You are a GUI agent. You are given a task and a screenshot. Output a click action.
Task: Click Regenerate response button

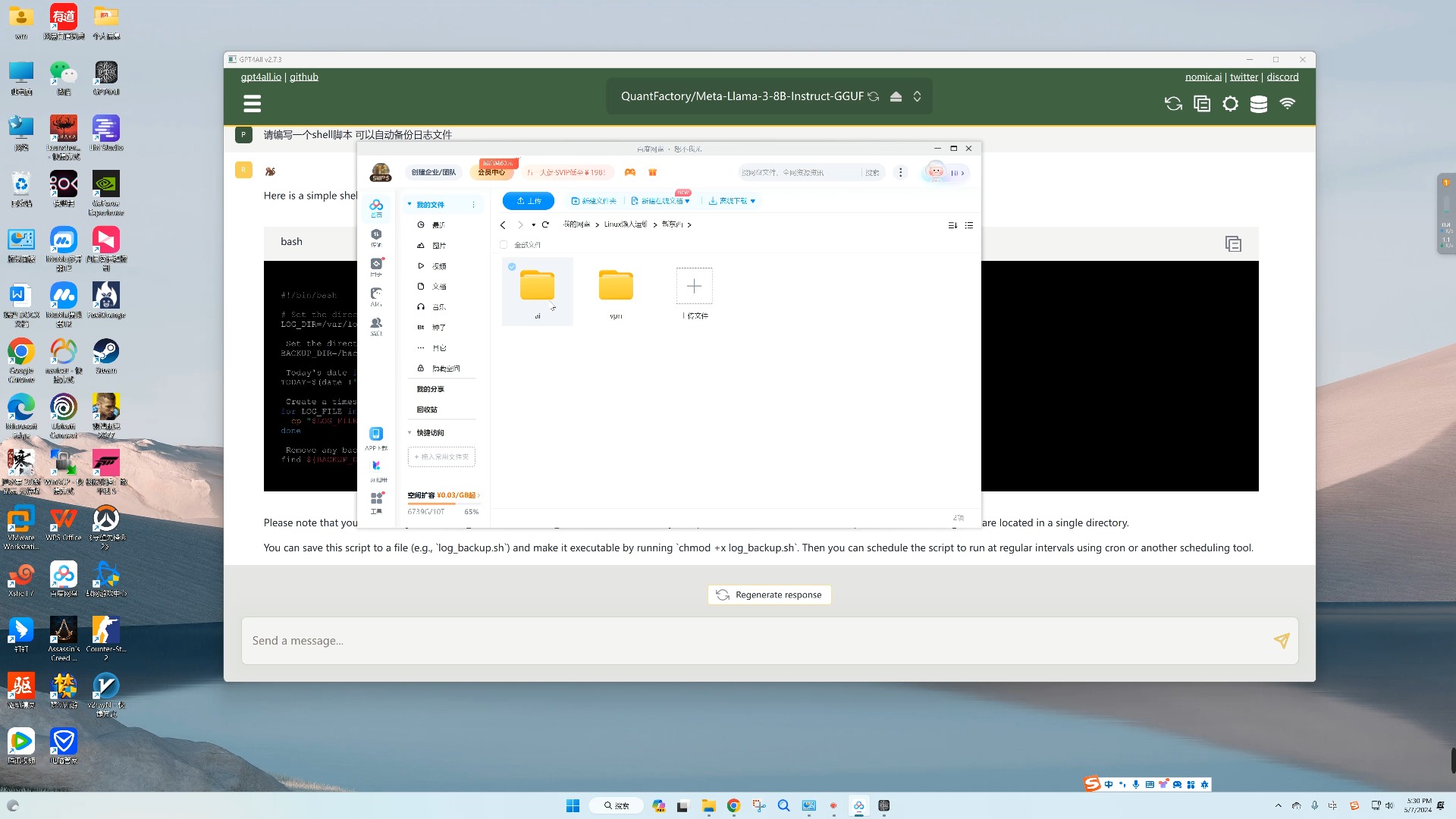click(x=769, y=595)
